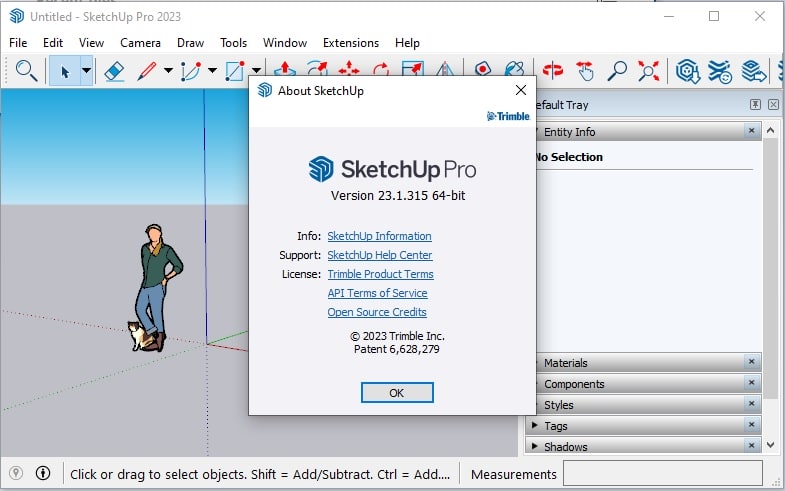This screenshot has width=785, height=491.
Task: Open the API Terms of Service link
Action: tap(377, 293)
